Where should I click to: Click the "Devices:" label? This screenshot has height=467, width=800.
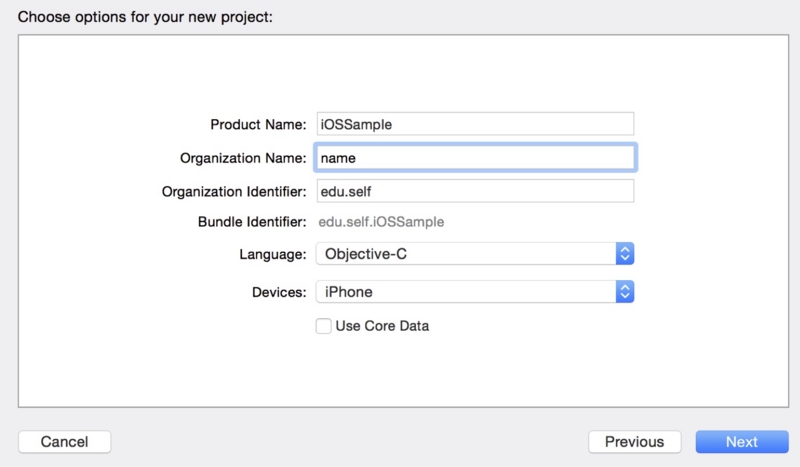[x=279, y=292]
